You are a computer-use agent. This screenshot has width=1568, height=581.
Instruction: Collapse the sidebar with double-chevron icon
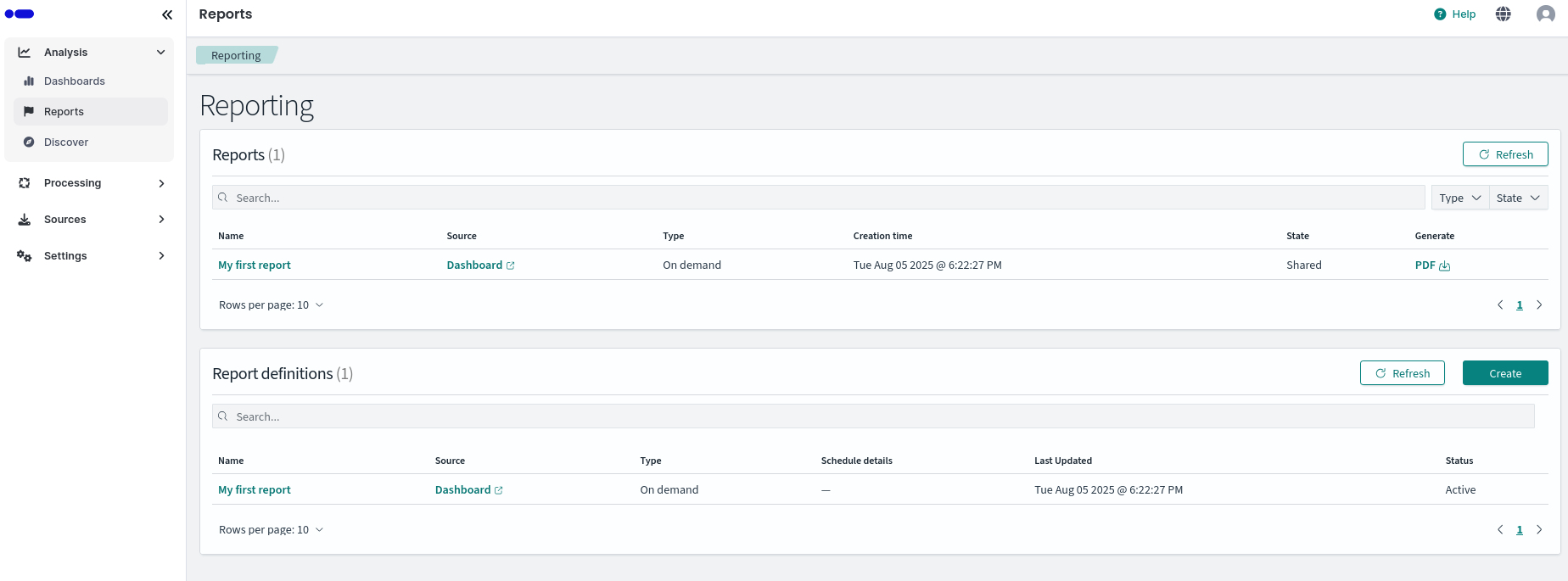167,14
